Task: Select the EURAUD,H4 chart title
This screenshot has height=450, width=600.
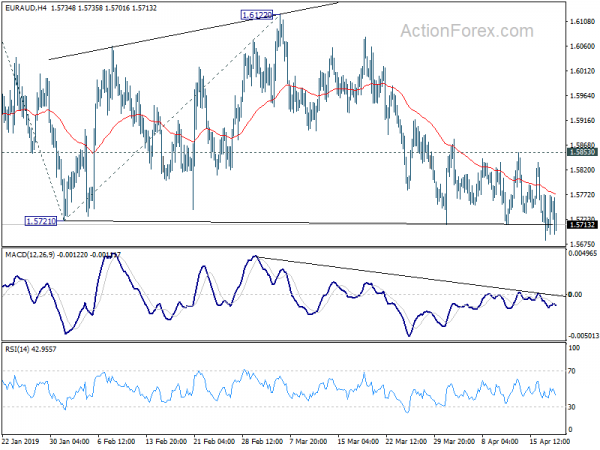Action: click(x=26, y=8)
